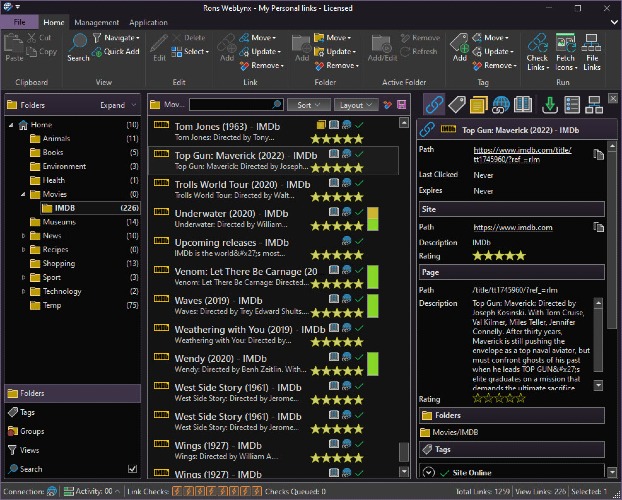Screen dimensions: 622x500
Task: Open the Tags navigation pane
Action: (x=73, y=412)
